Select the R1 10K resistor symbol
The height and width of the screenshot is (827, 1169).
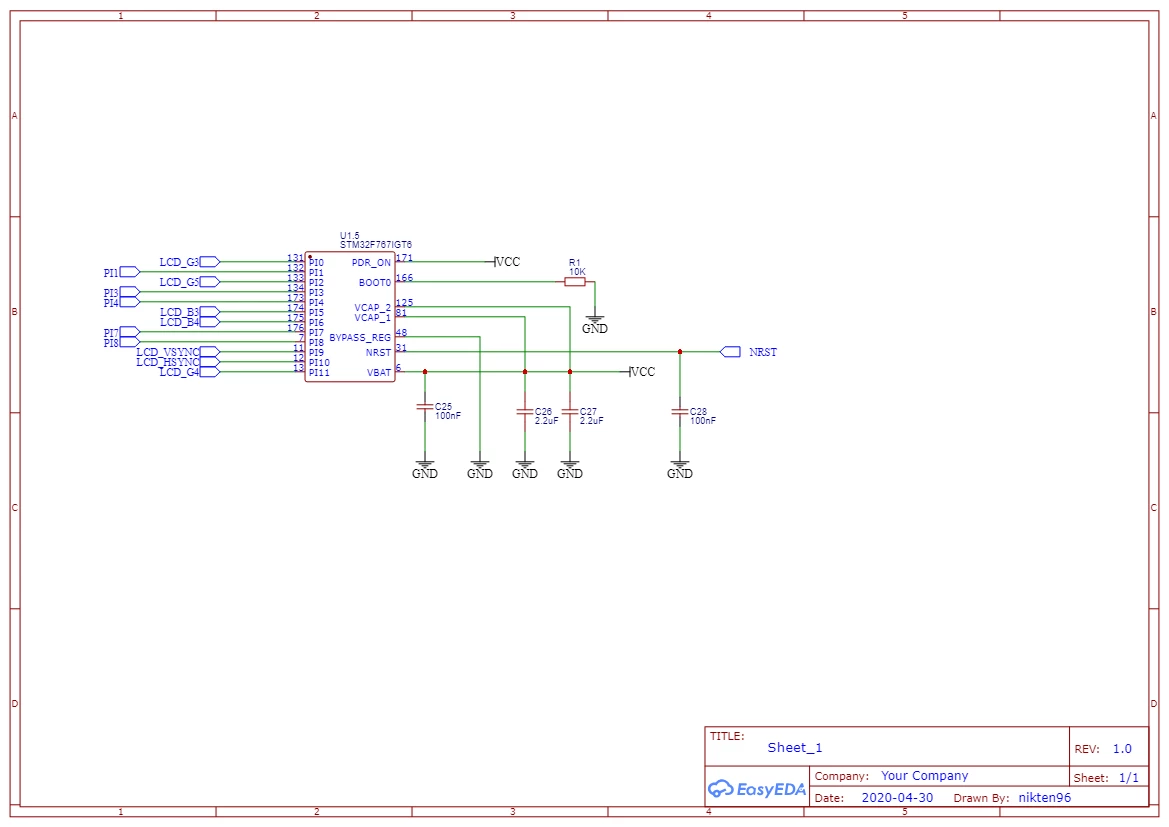pyautogui.click(x=575, y=282)
